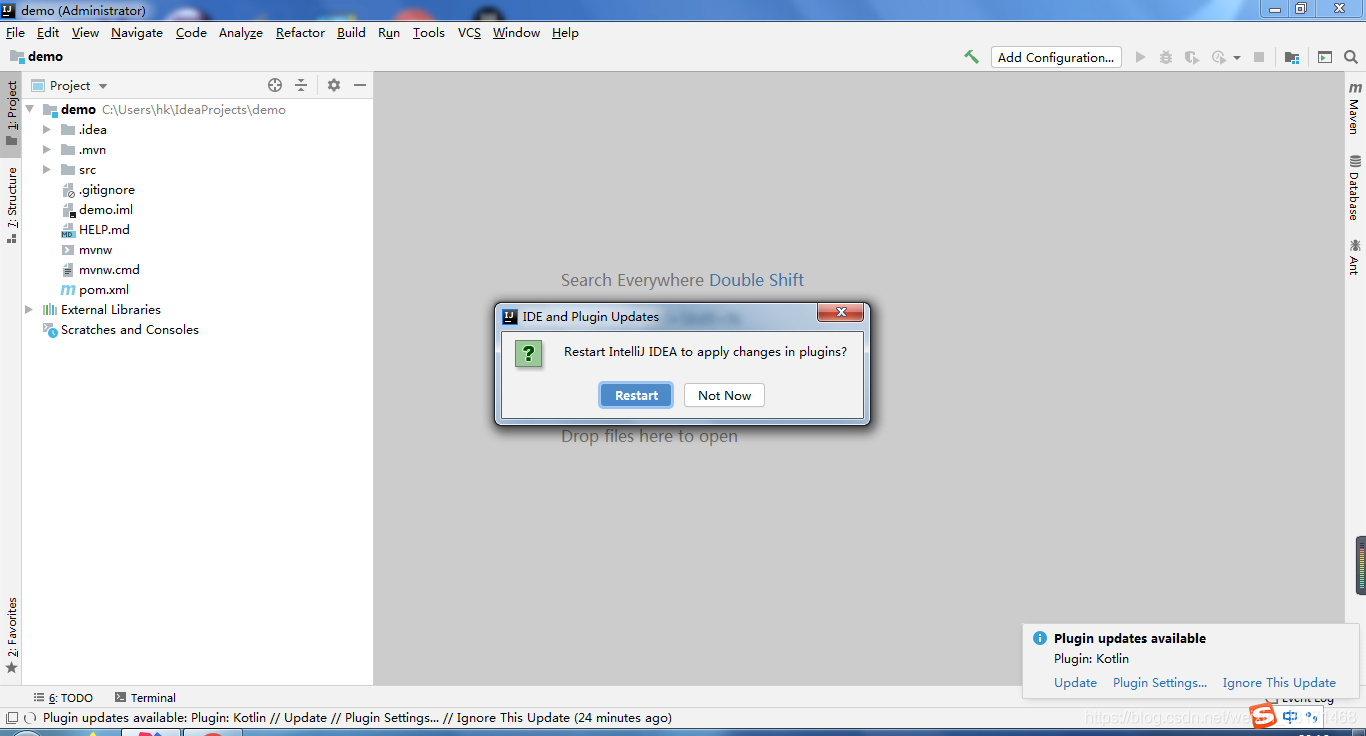Open the Help menu
The width and height of the screenshot is (1366, 736).
click(x=565, y=32)
